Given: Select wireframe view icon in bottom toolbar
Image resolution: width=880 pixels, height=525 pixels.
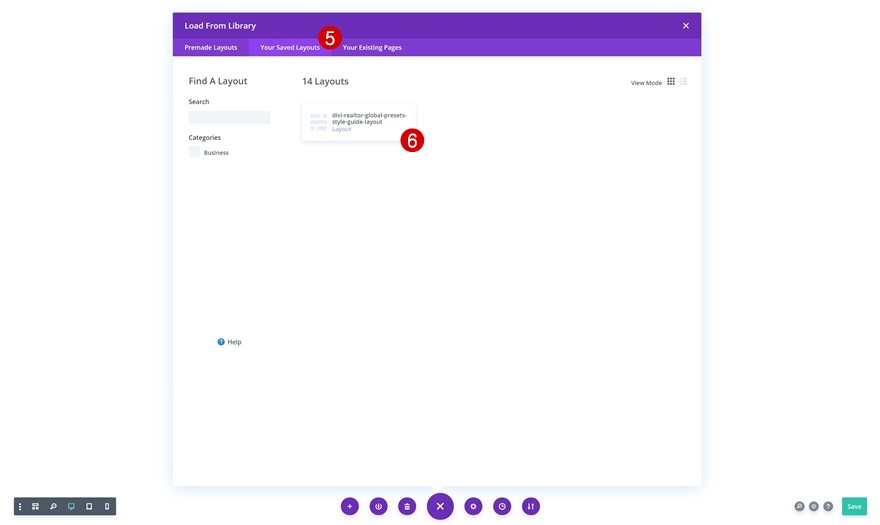Looking at the screenshot, I should (35, 506).
